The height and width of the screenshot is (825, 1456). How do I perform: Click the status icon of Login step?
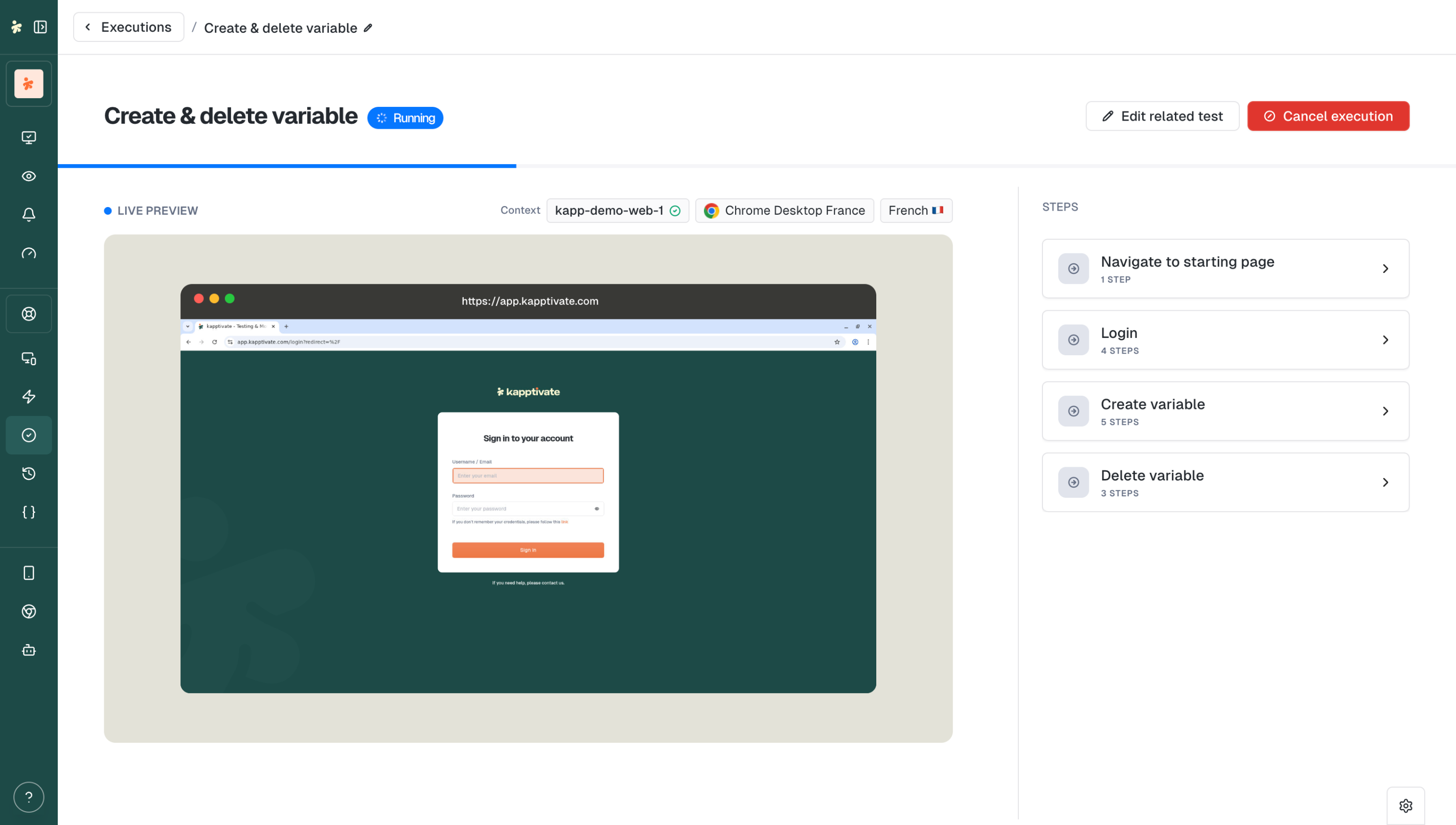[x=1073, y=340]
